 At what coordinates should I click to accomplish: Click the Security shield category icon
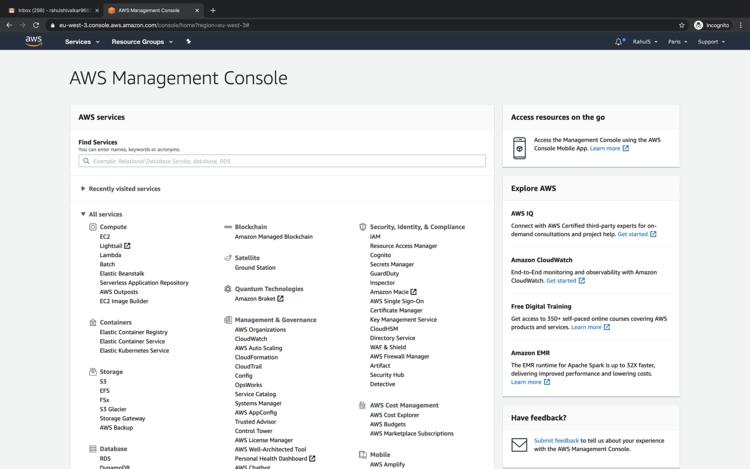(363, 227)
